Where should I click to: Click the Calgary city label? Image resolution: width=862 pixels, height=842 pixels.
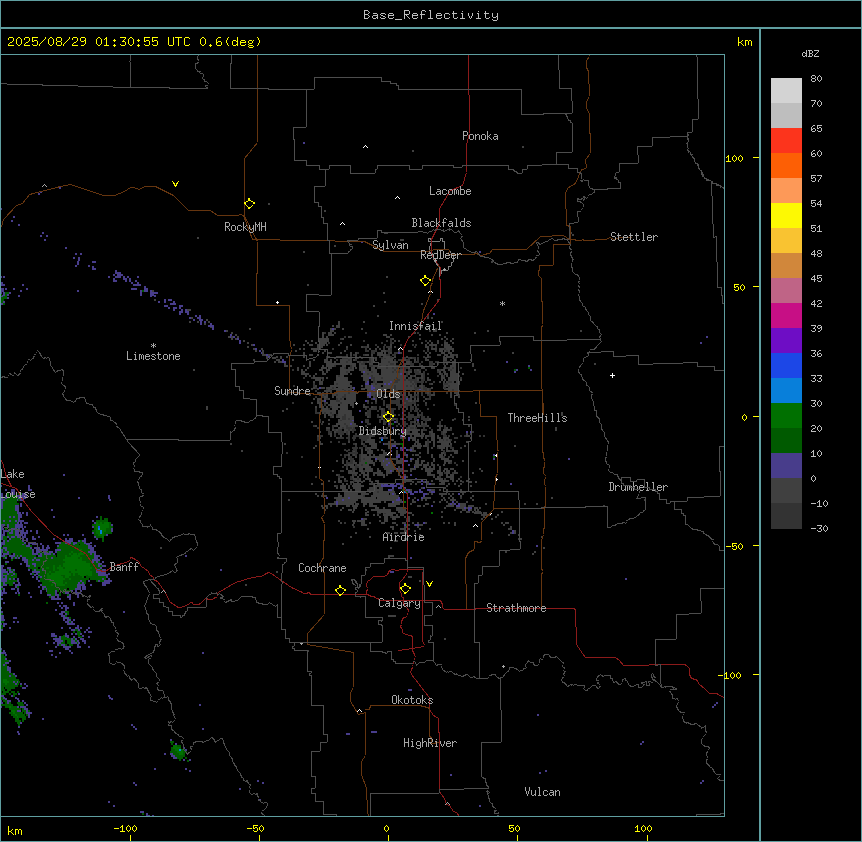pos(399,603)
